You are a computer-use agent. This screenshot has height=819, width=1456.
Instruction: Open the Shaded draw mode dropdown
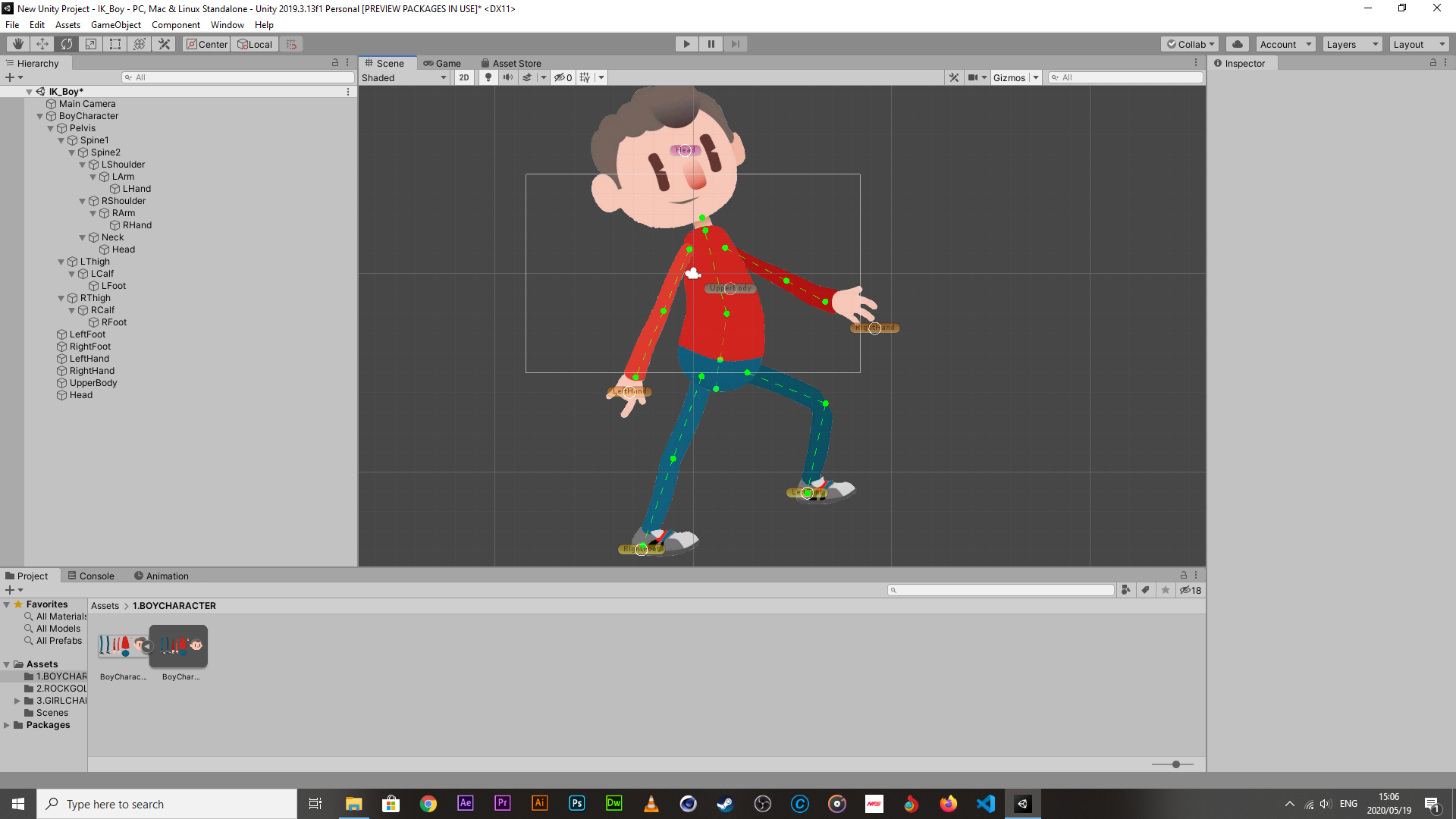click(404, 77)
